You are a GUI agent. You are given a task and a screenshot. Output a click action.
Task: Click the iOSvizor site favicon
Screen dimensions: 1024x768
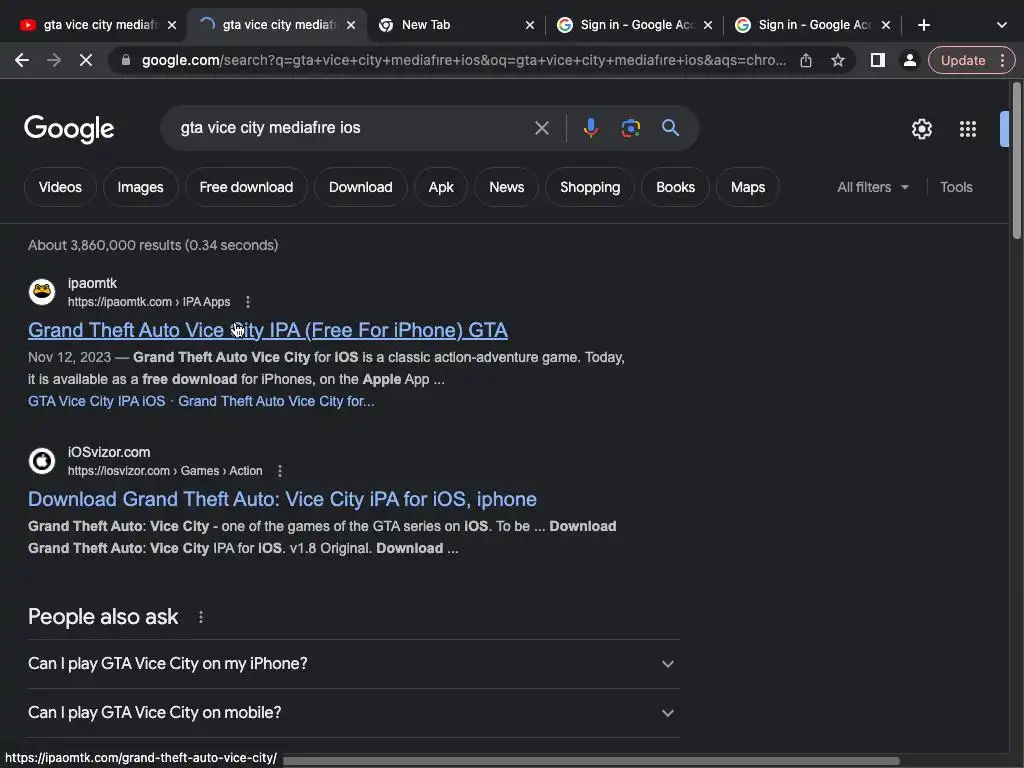pos(42,461)
